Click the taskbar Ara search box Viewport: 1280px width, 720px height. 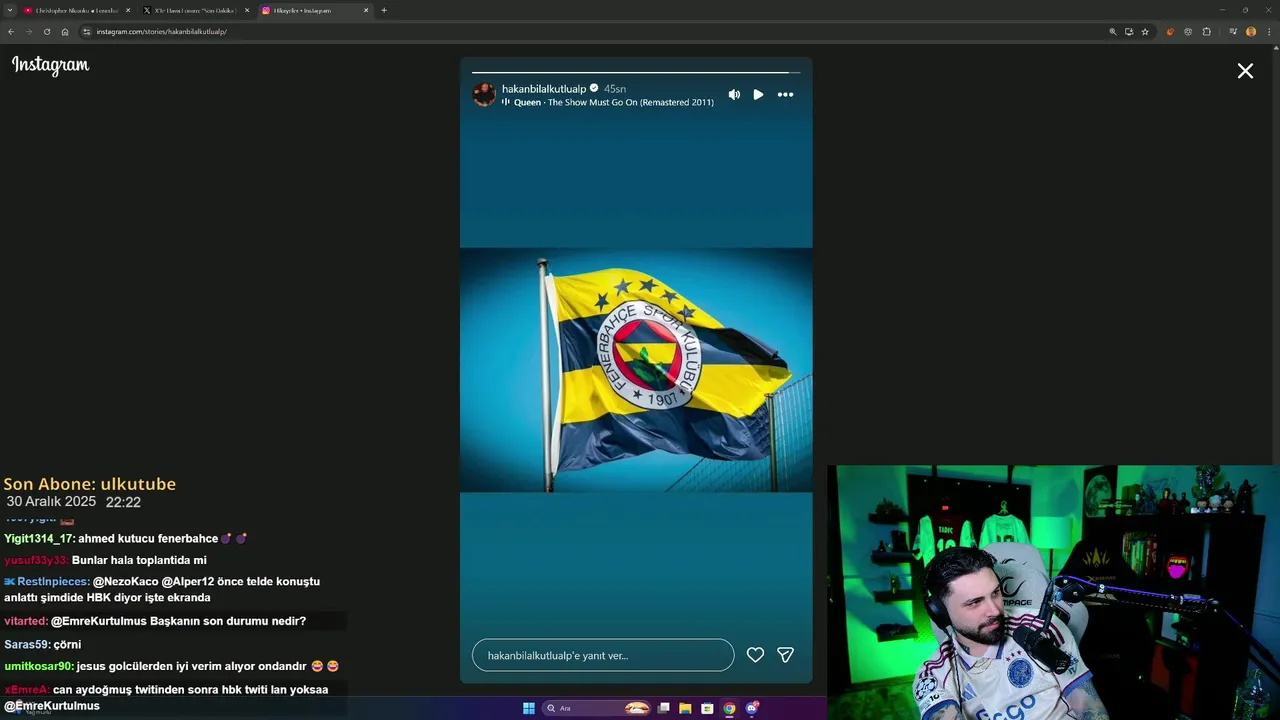click(597, 708)
